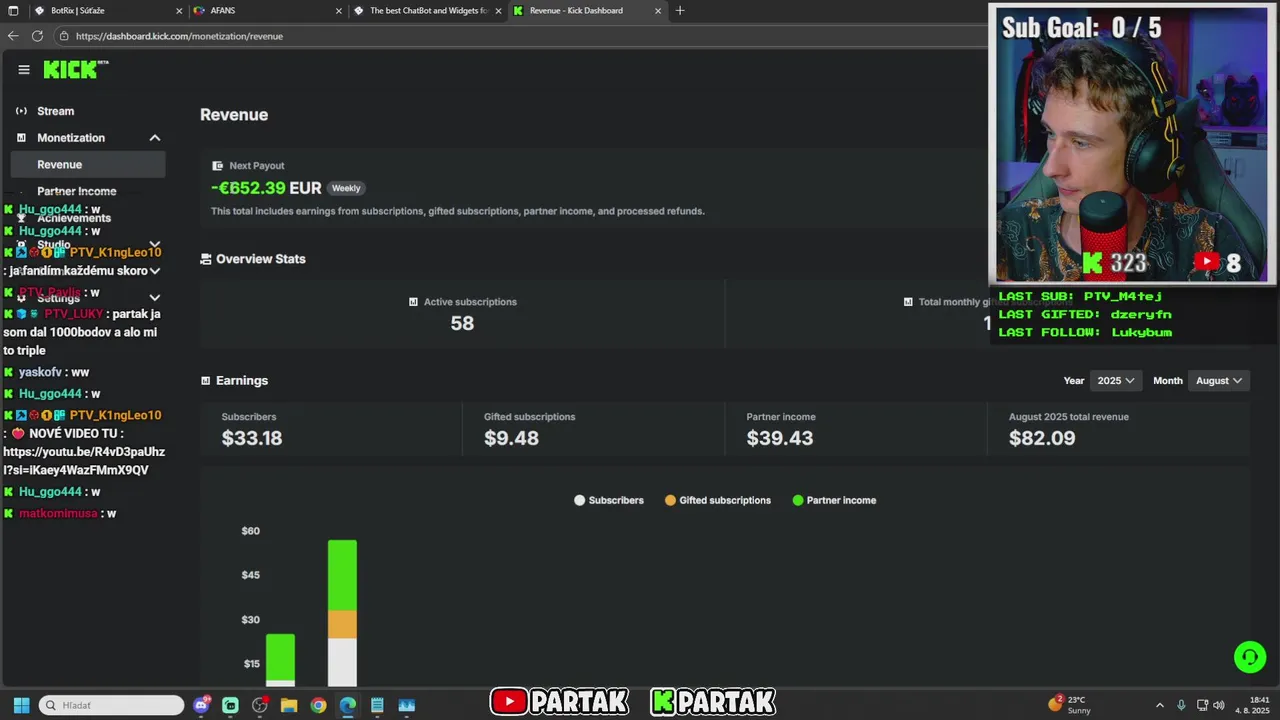Click the Monetization icon in sidebar
The image size is (1280, 720).
(x=21, y=138)
